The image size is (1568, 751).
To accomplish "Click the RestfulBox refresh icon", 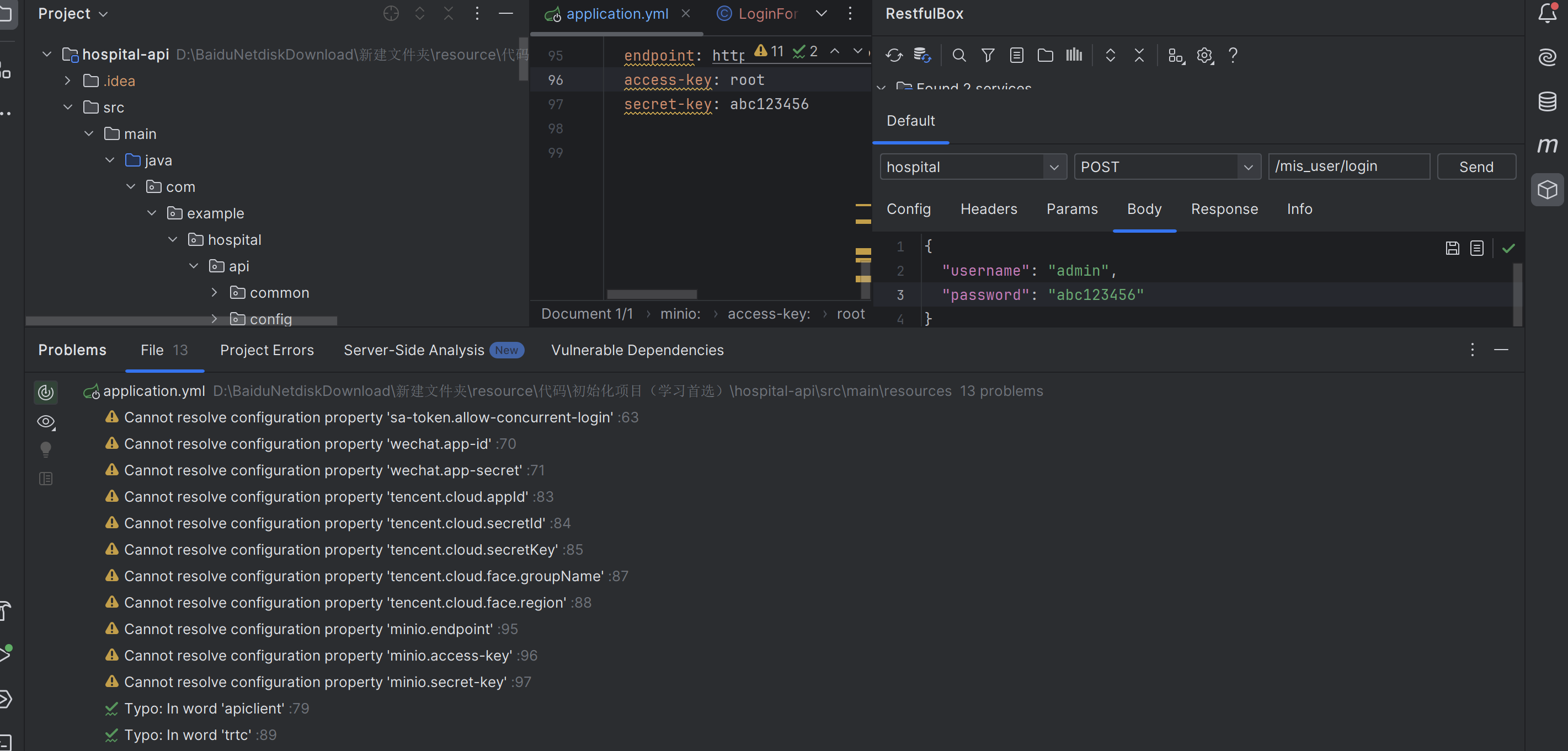I will click(894, 55).
